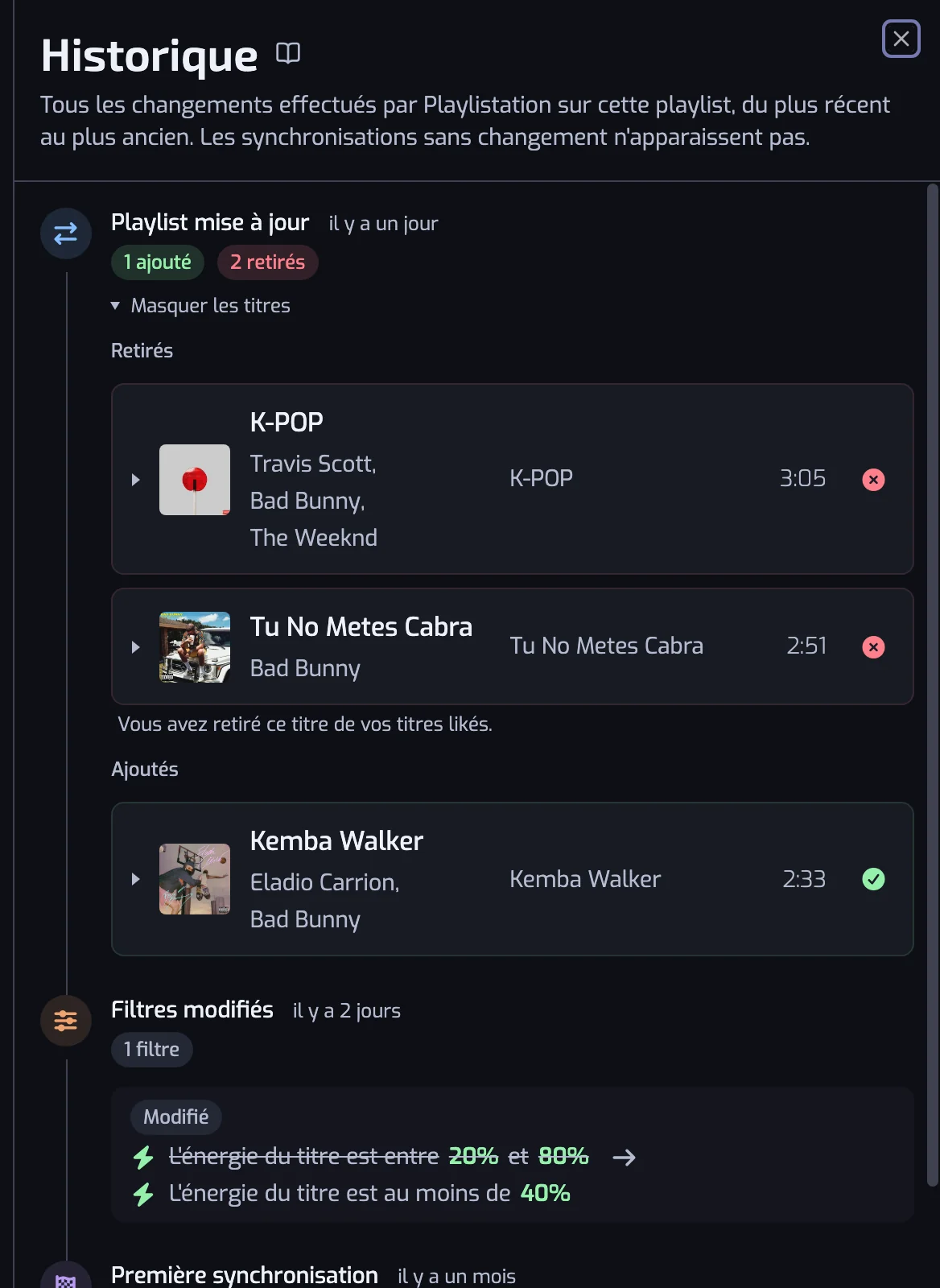Viewport: 940px width, 1288px height.
Task: Click the red removed icon on Tu No Metes Cabra
Action: pos(873,647)
